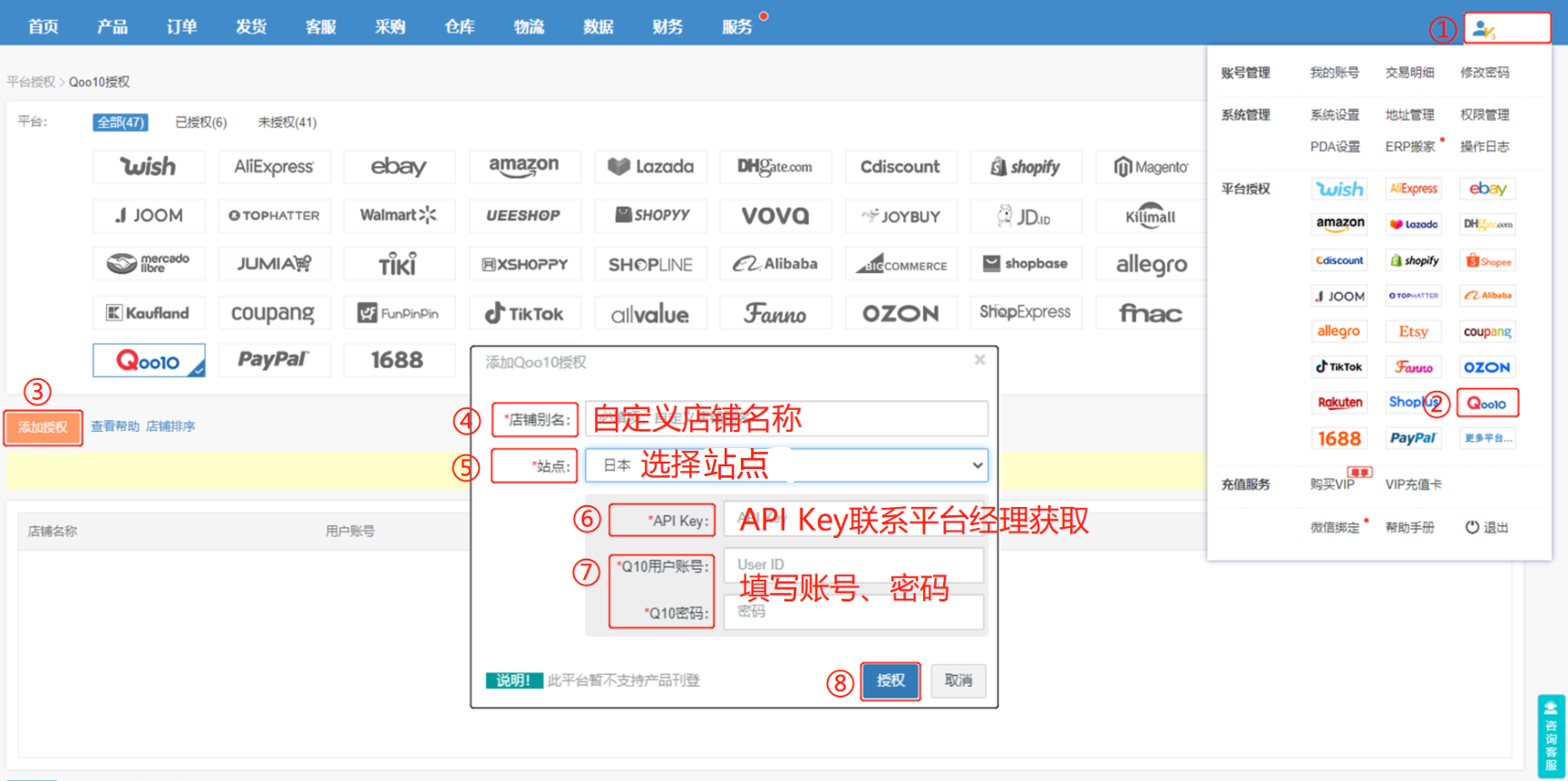Screen dimensions: 1568x781
Task: Select the TikTok tile in main grid
Action: 524,313
